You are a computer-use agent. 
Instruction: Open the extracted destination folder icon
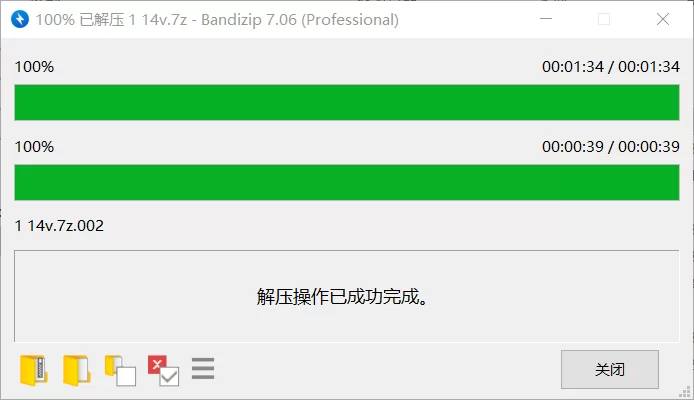(x=77, y=370)
